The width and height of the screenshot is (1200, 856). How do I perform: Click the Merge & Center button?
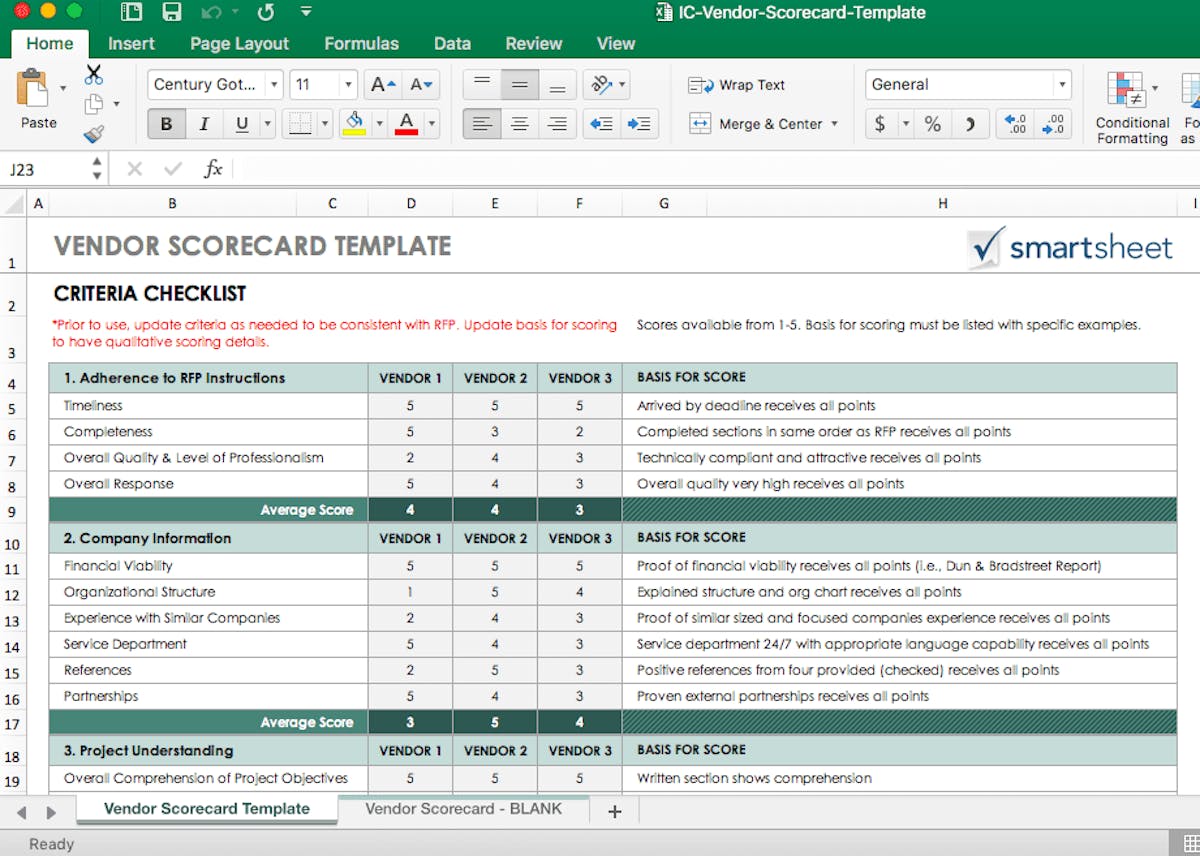click(x=762, y=124)
